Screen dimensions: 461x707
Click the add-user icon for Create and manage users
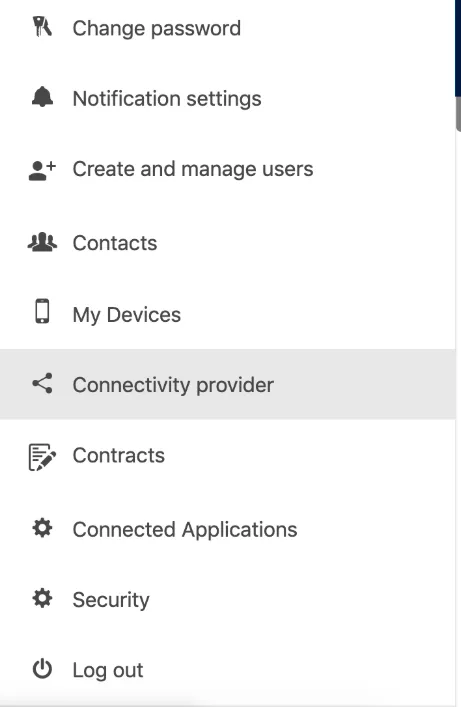coord(42,170)
